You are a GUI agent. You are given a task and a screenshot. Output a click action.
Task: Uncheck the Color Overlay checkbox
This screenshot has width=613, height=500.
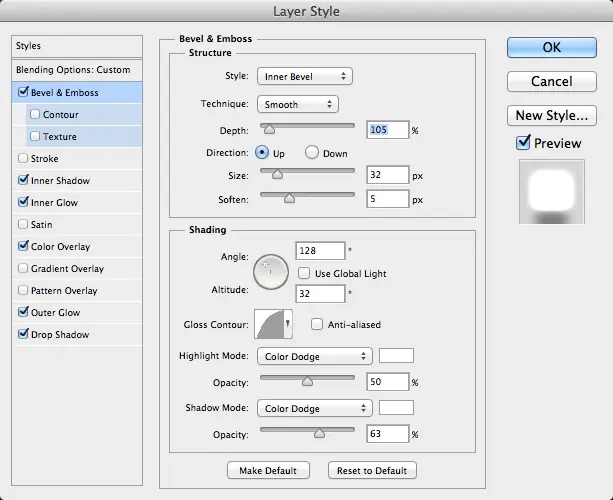pyautogui.click(x=23, y=246)
